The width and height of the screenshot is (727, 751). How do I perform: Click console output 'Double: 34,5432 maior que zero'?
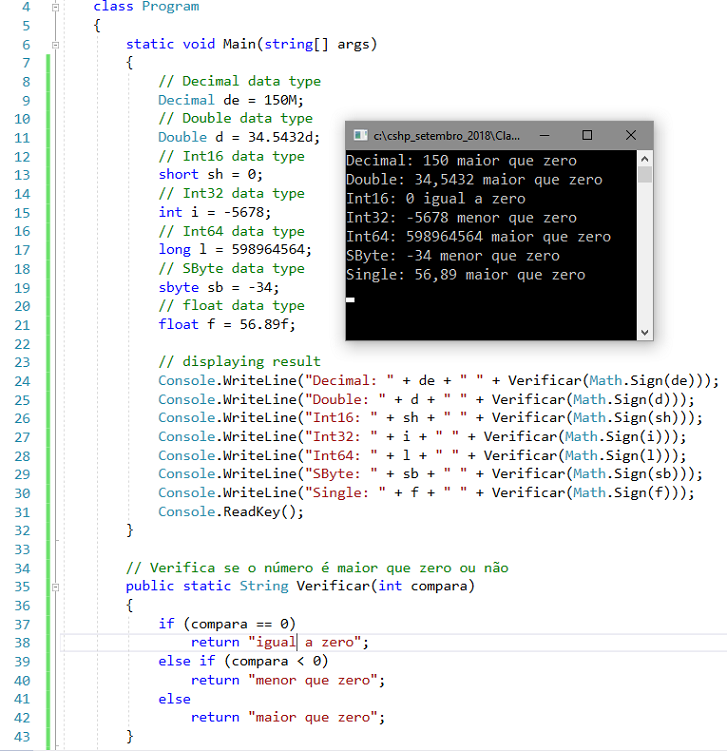click(475, 180)
